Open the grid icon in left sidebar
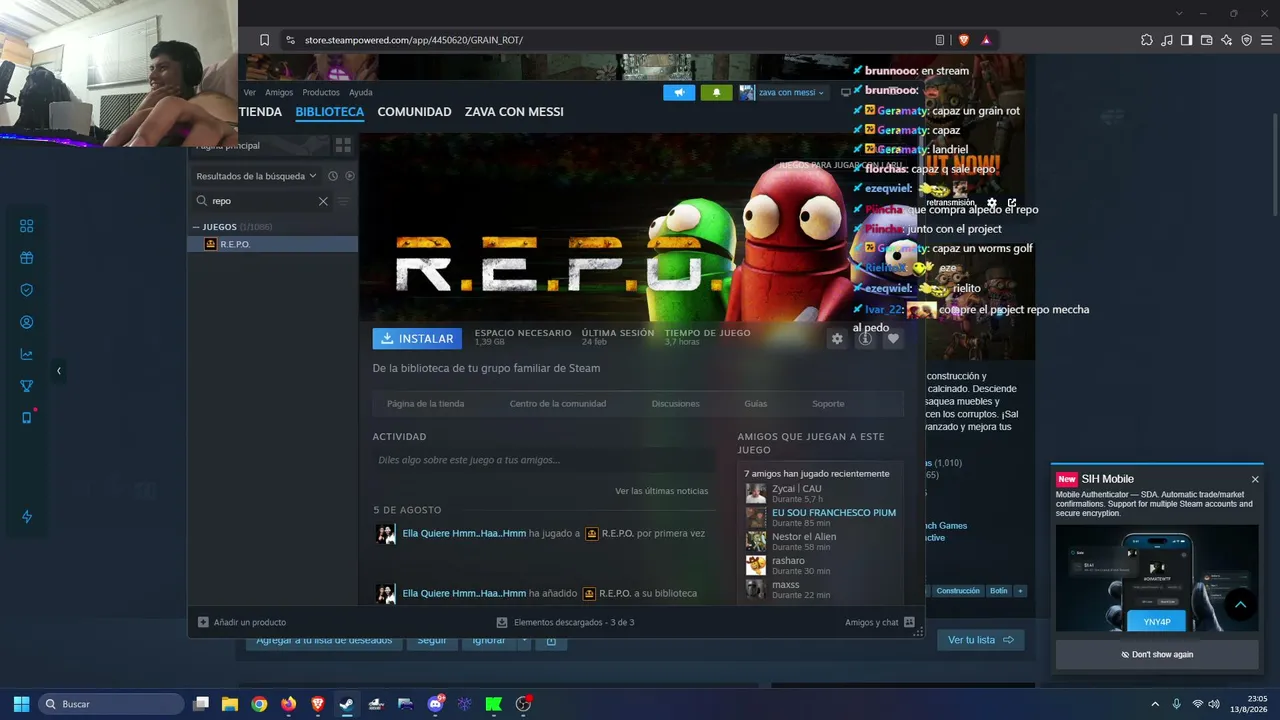This screenshot has width=1280, height=720. (27, 226)
